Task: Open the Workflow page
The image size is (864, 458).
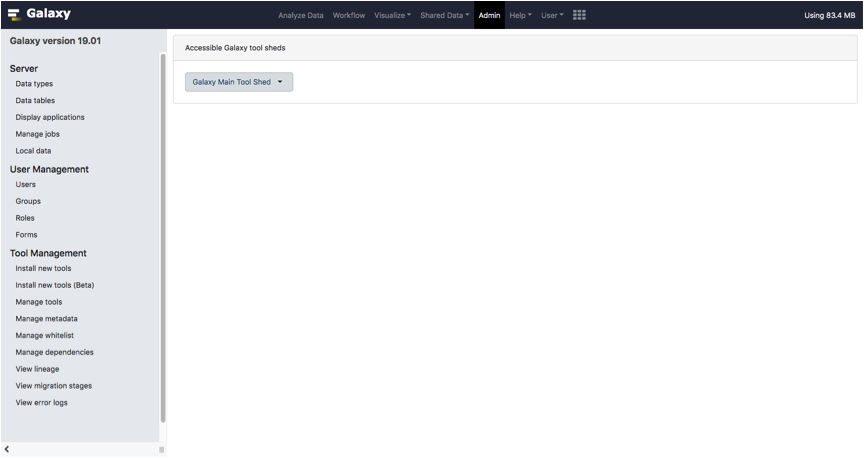Action: [x=349, y=15]
